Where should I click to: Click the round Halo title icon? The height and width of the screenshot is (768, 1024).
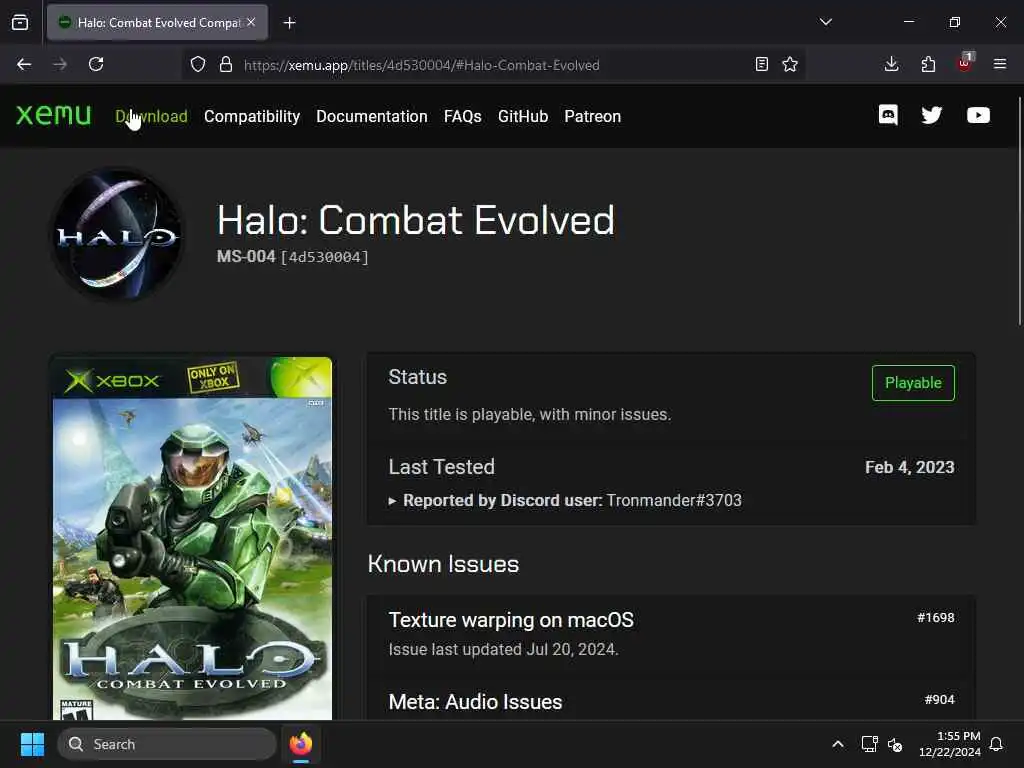pos(118,234)
